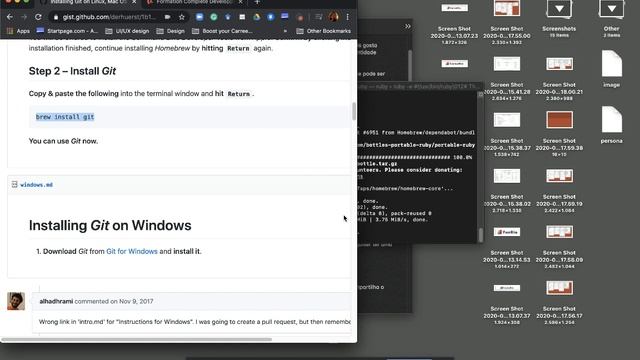Open alhadhrami's profile link
The width and height of the screenshot is (640, 360).
56,301
